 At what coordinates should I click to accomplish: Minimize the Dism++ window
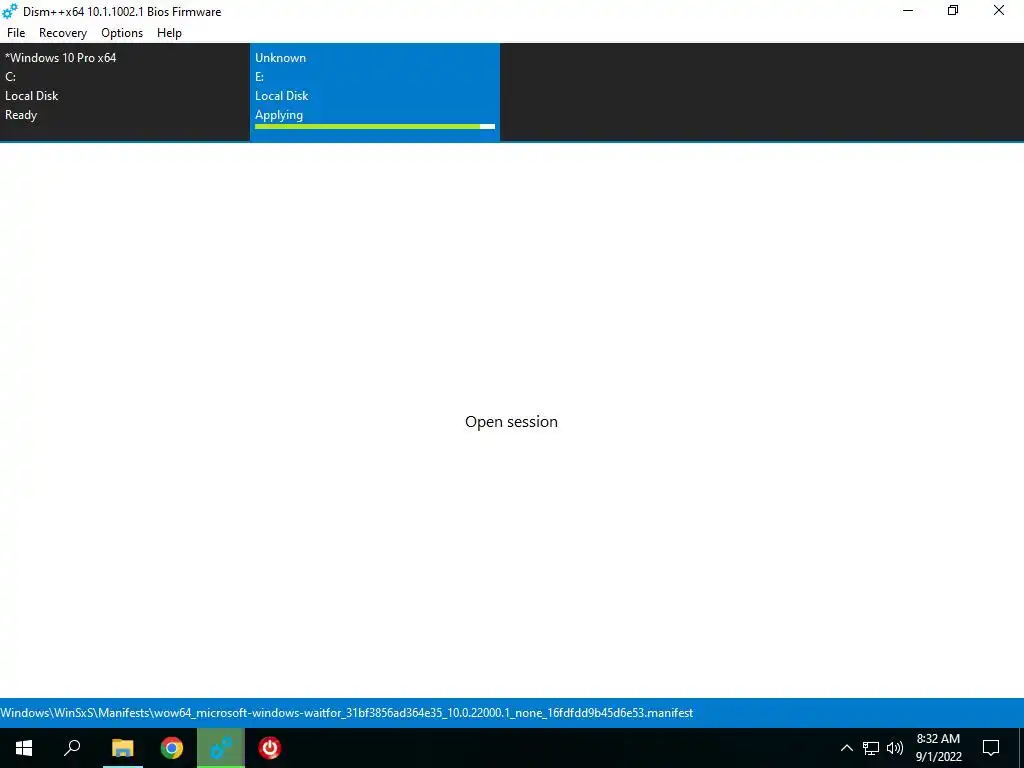[907, 11]
